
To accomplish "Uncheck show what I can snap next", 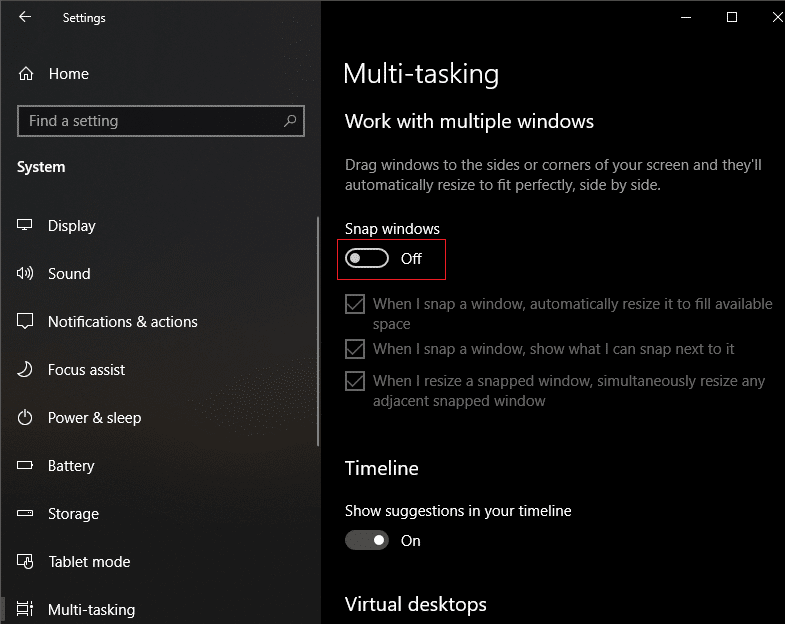I will [355, 349].
